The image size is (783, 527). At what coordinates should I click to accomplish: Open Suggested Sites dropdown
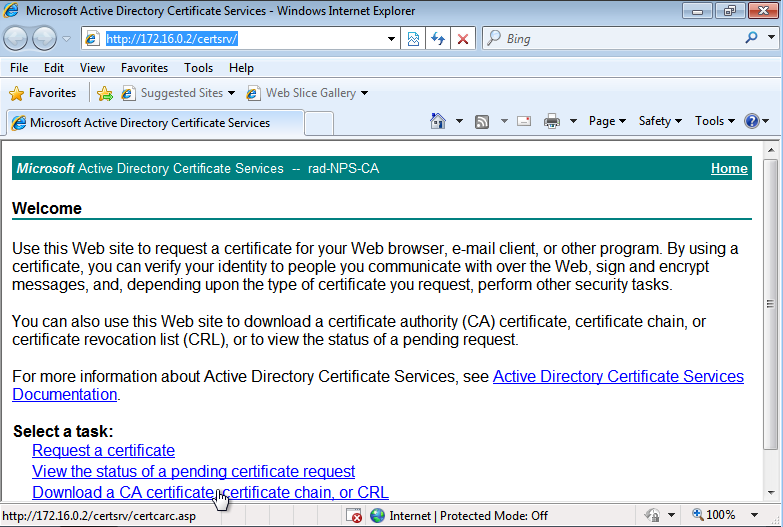tap(178, 93)
